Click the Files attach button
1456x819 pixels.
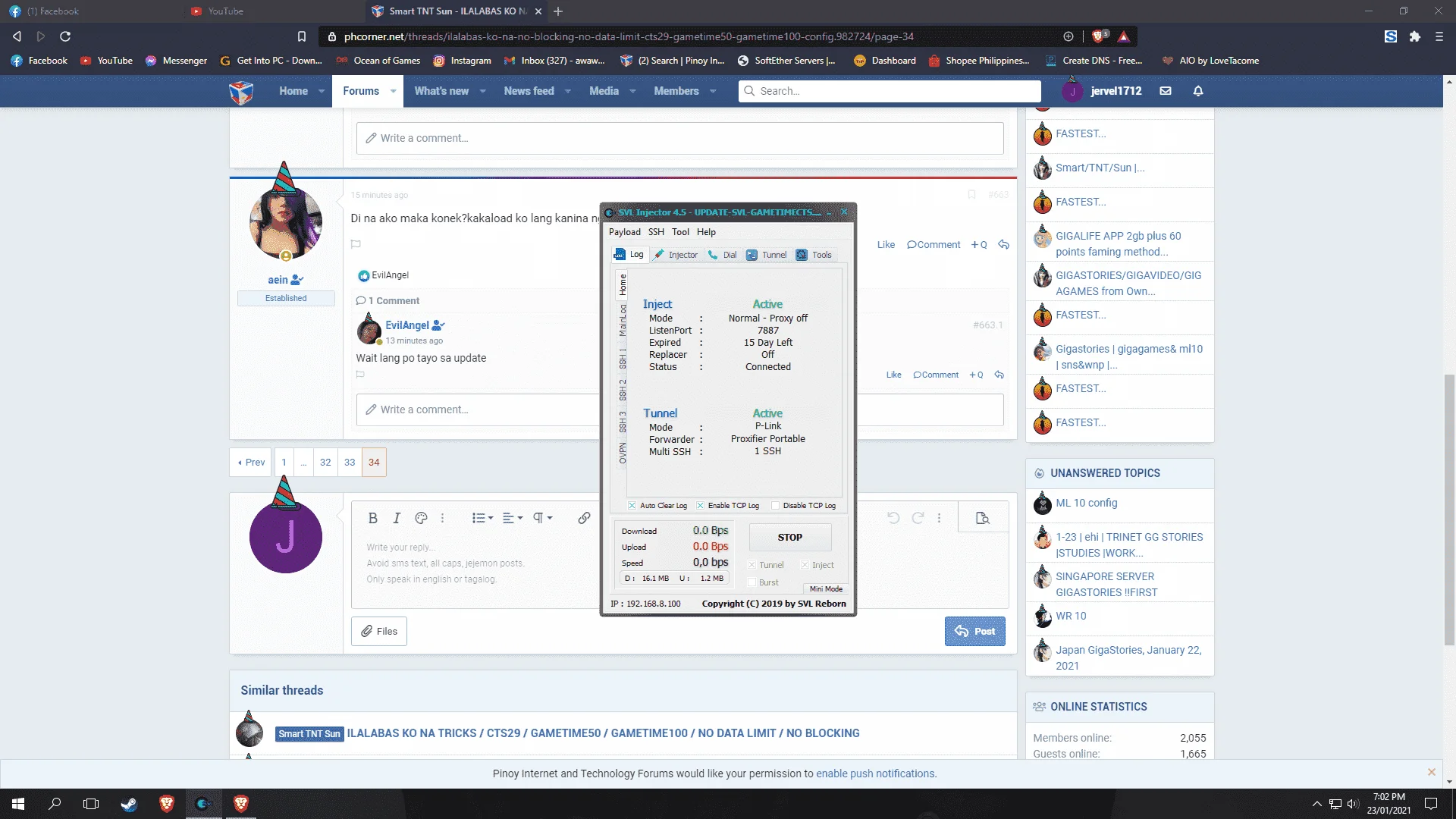click(x=379, y=631)
